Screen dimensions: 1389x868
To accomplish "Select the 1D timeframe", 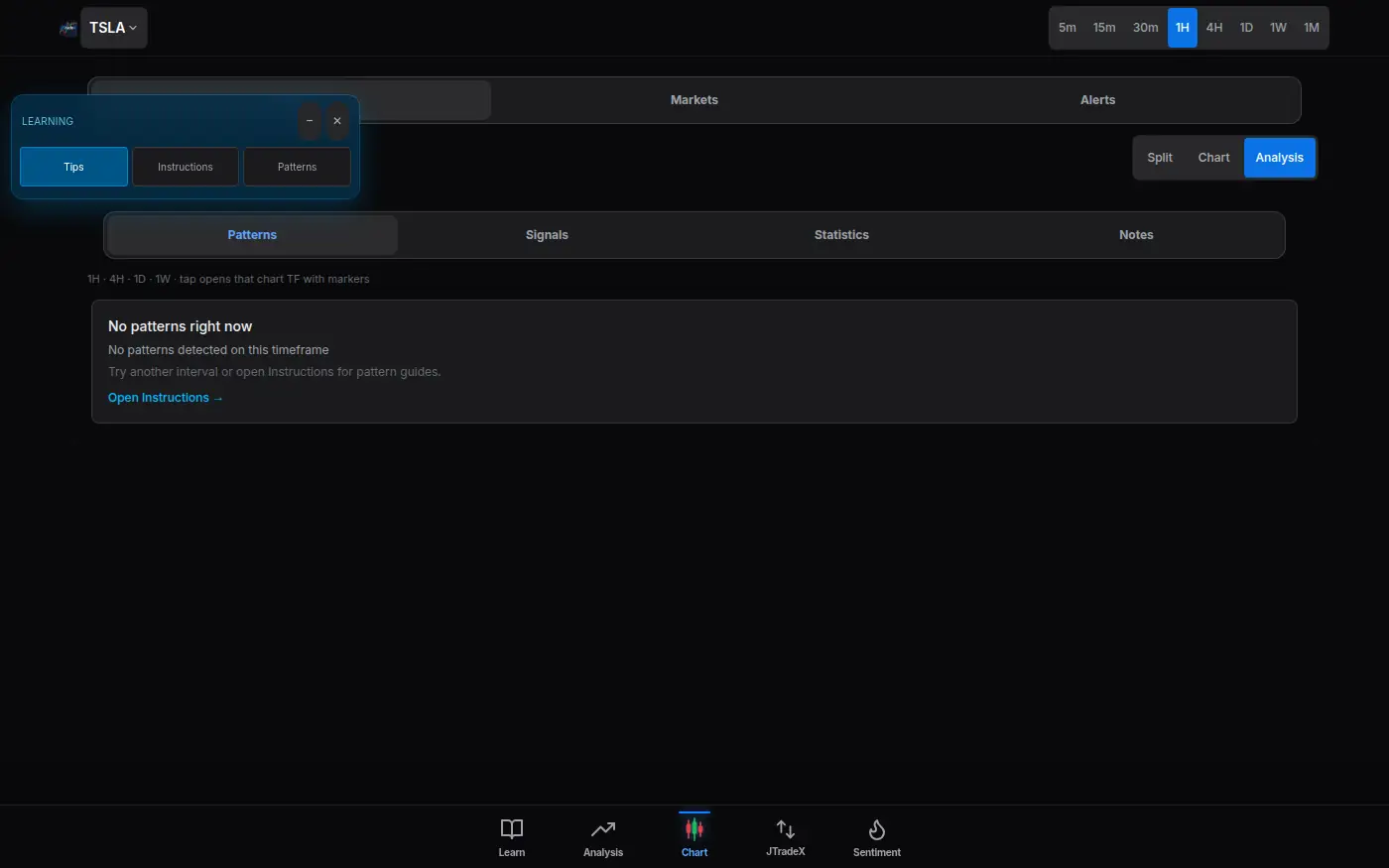I will (1246, 28).
